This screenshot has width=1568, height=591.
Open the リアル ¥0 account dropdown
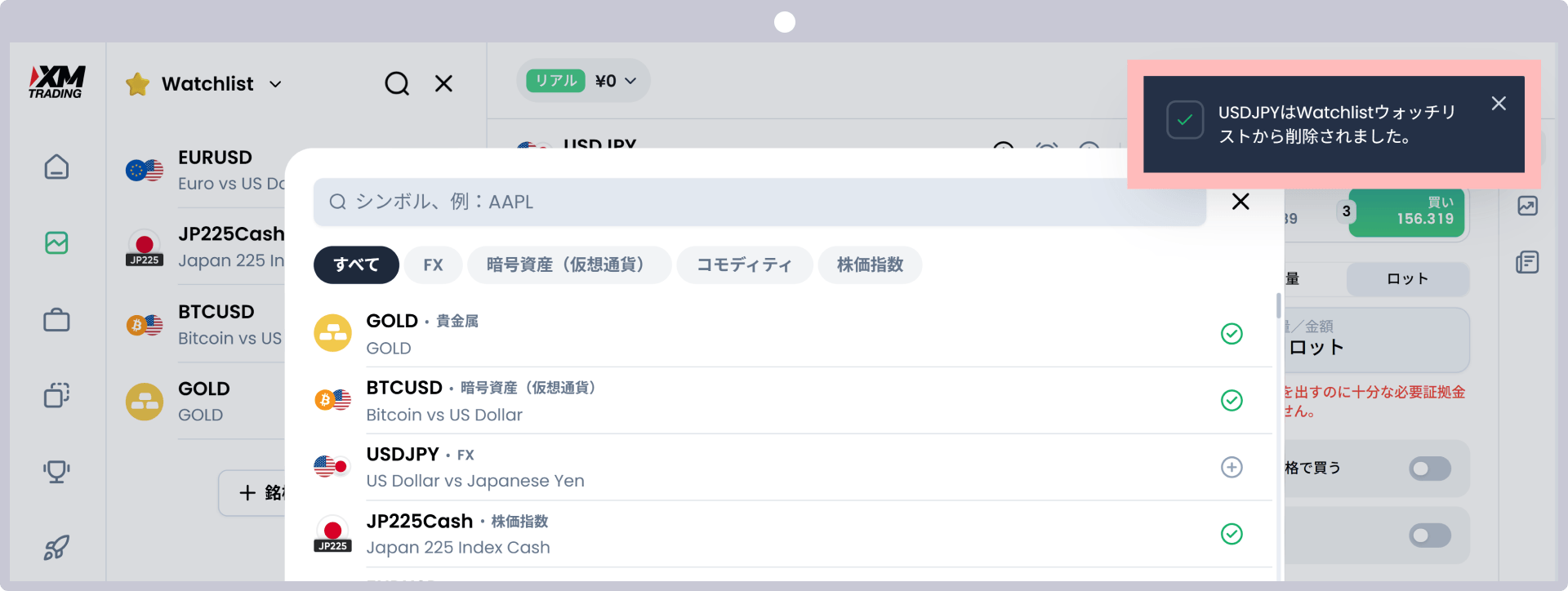(583, 81)
